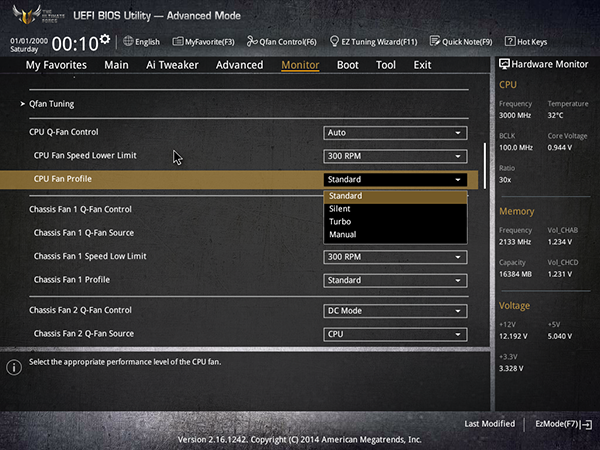Select the Chassis Fan 1 Q-Fan Source label
This screenshot has width=600, height=450.
(84, 233)
